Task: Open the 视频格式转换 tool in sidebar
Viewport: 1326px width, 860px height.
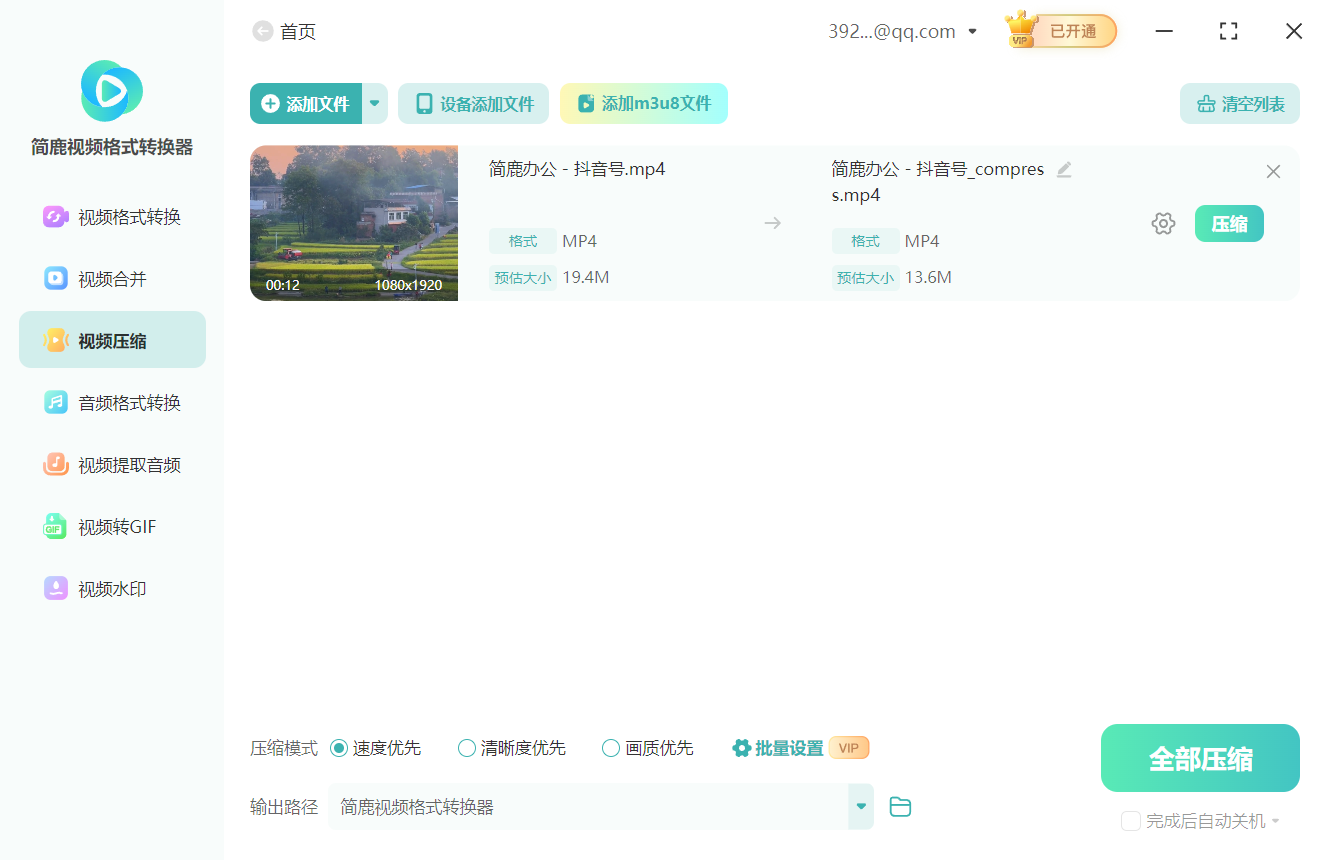Action: point(111,216)
